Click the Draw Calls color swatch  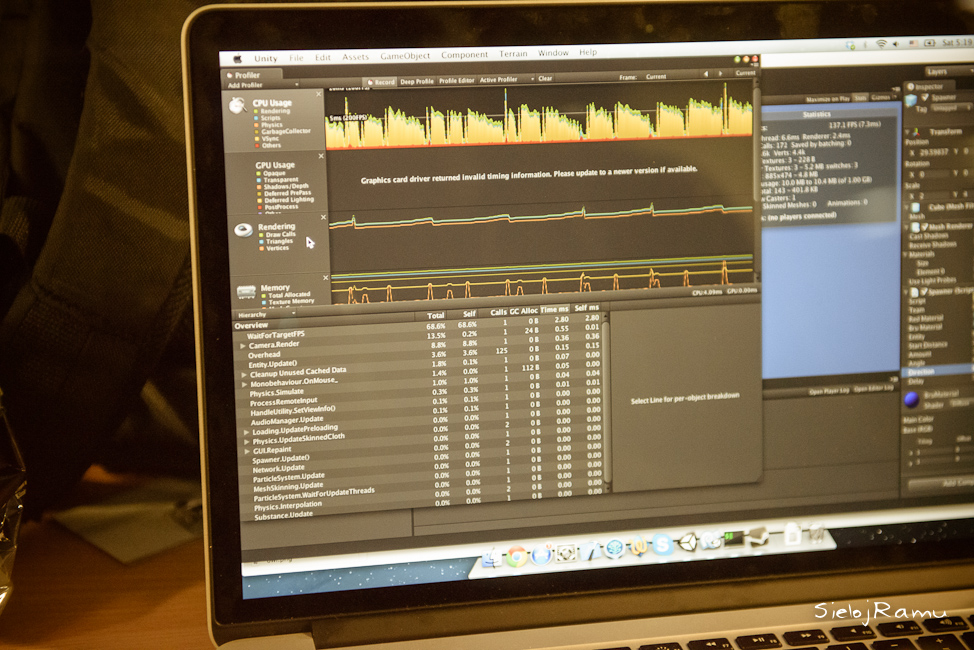point(261,235)
